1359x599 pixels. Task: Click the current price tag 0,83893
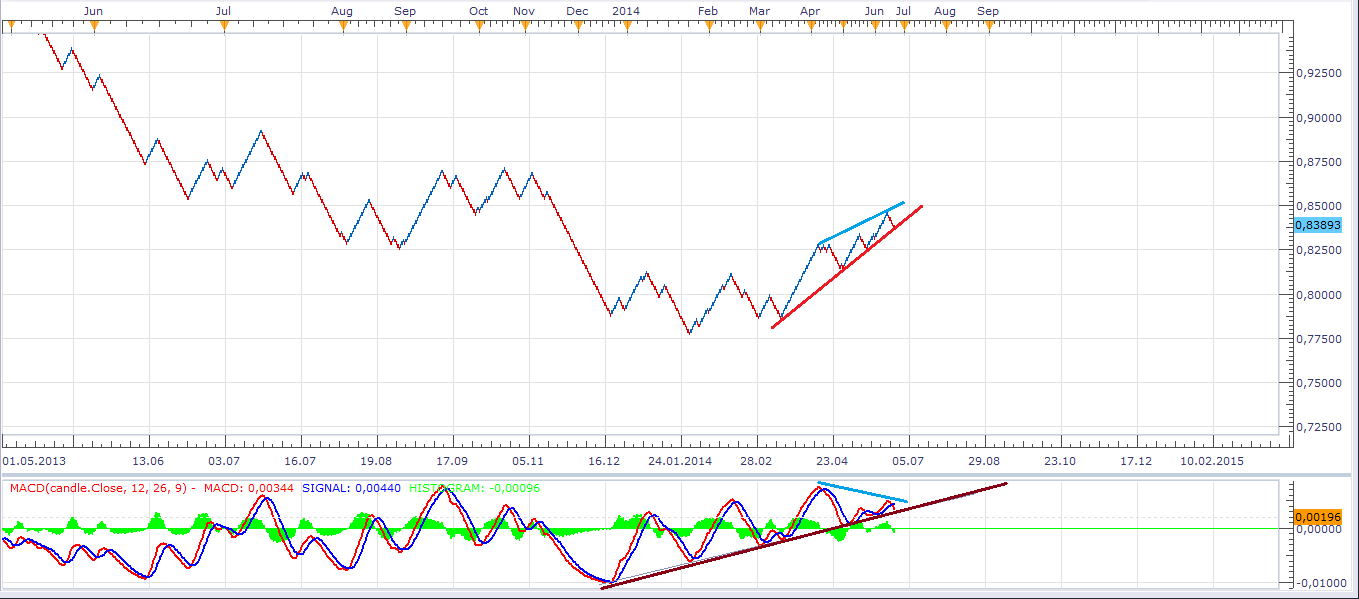click(1316, 226)
